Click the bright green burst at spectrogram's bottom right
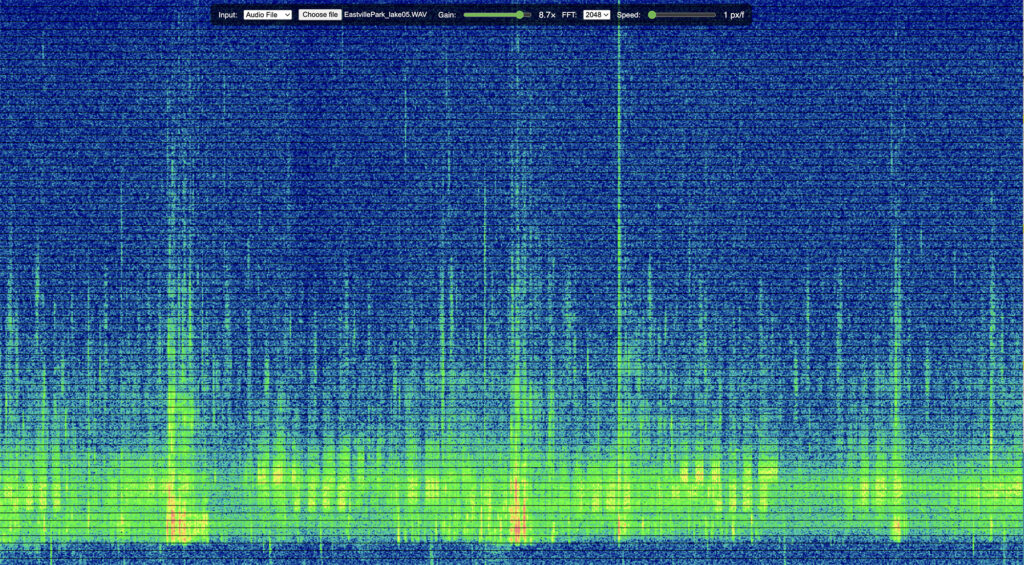 (896, 528)
